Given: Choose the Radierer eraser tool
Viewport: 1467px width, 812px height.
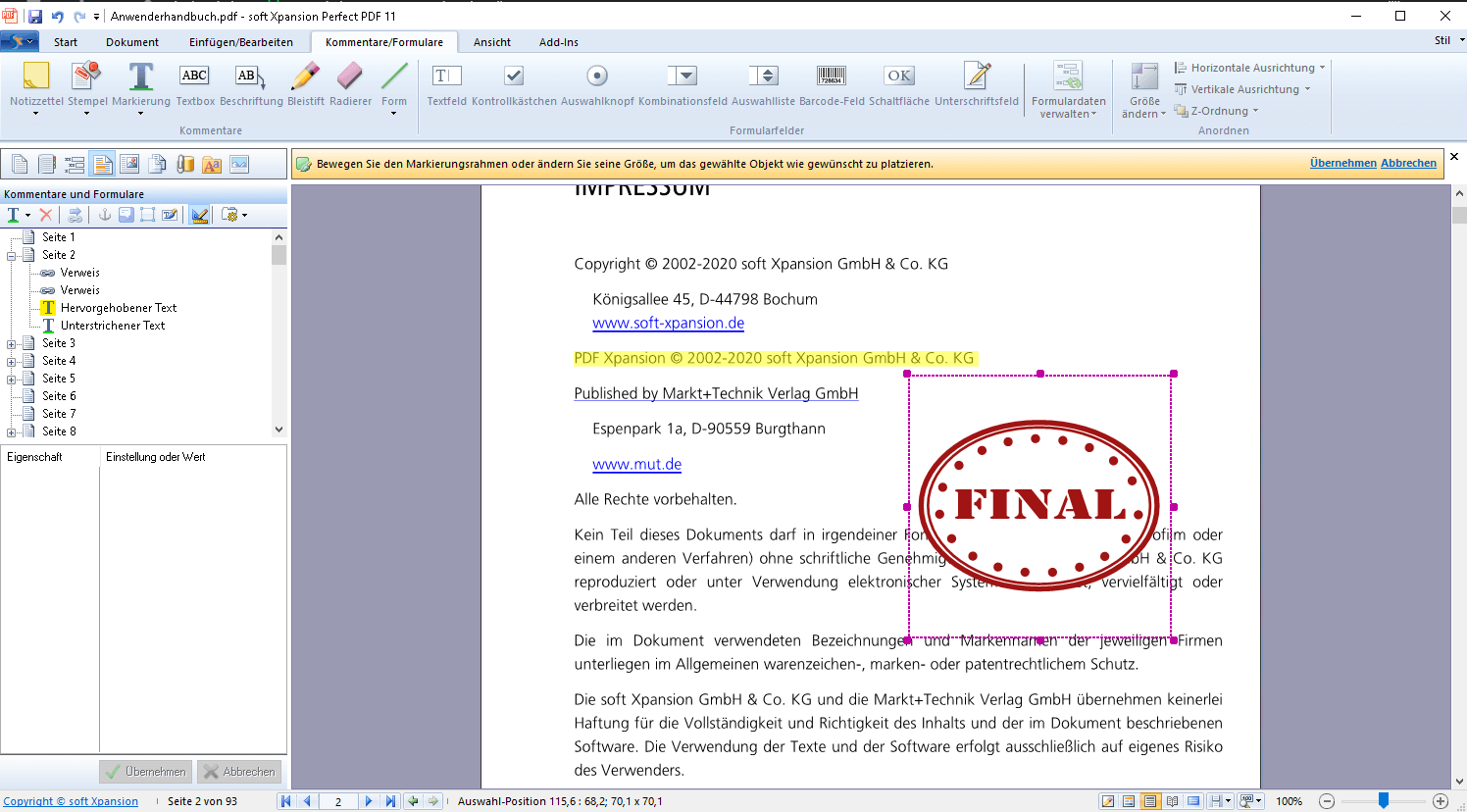Looking at the screenshot, I should click(351, 84).
